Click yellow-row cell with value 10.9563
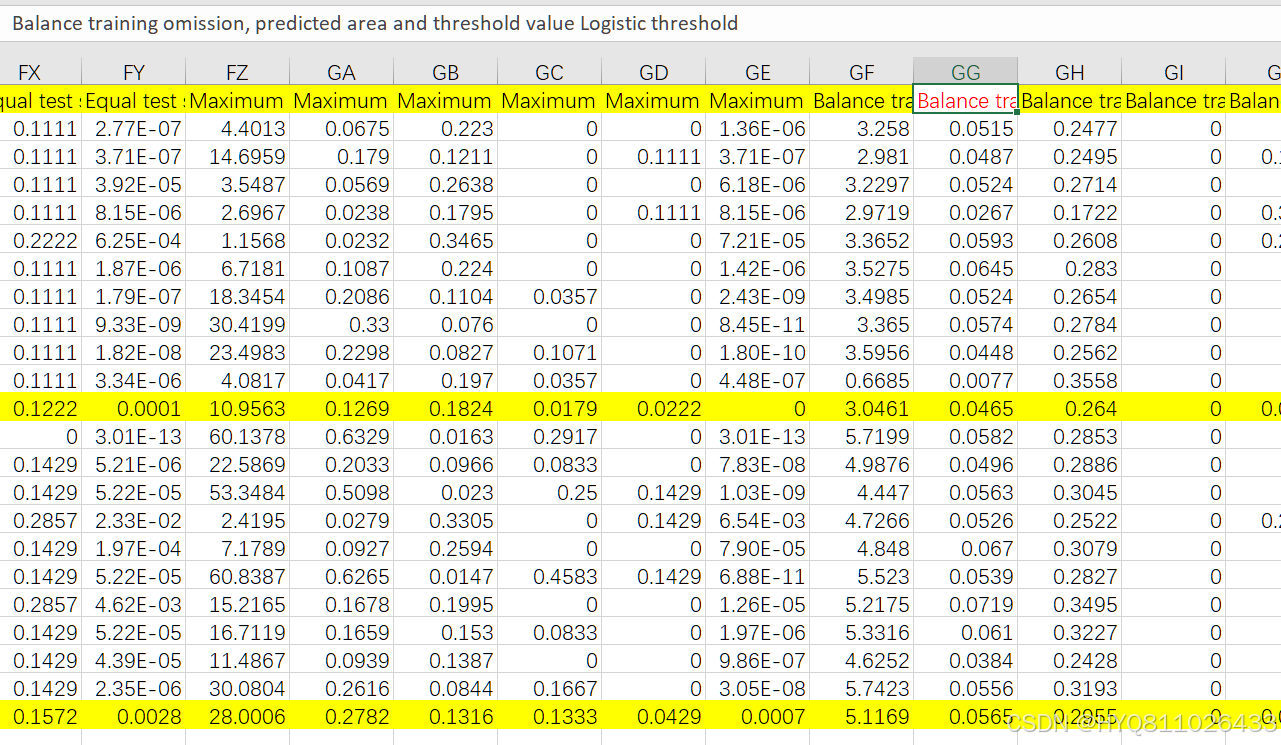The image size is (1281, 745). 238,409
